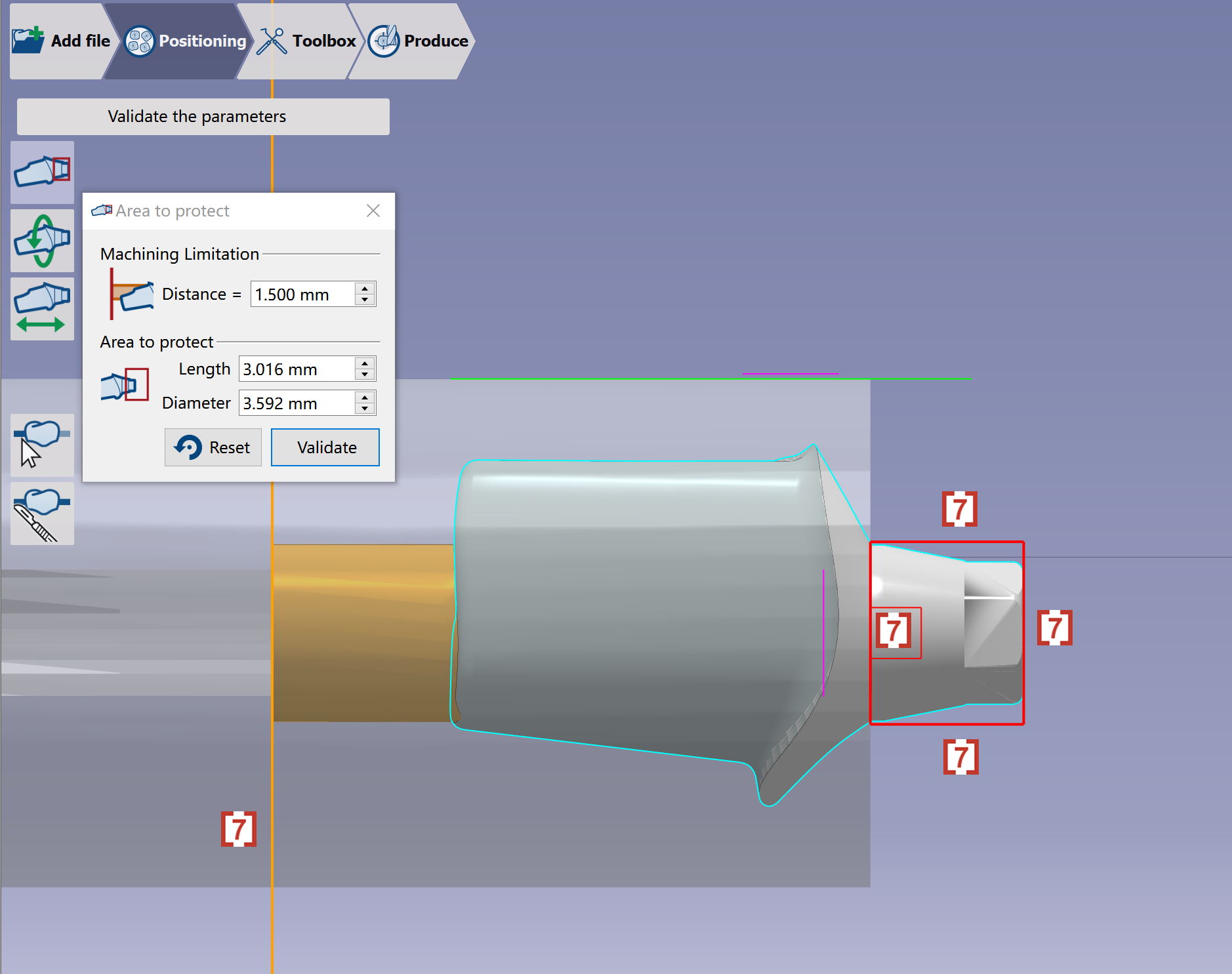This screenshot has width=1232, height=974.
Task: Close the Area to protect dialog
Action: coord(373,211)
